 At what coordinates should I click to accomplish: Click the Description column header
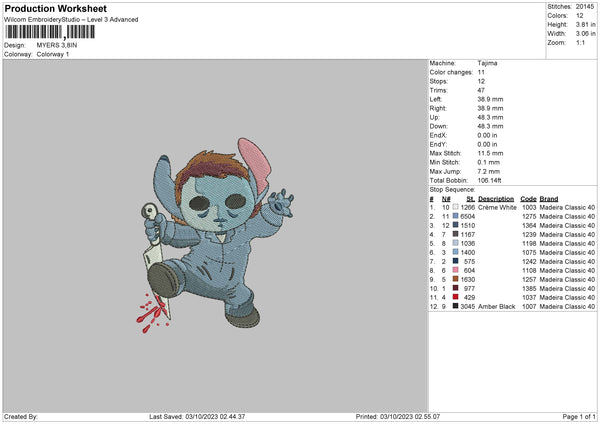coord(496,198)
